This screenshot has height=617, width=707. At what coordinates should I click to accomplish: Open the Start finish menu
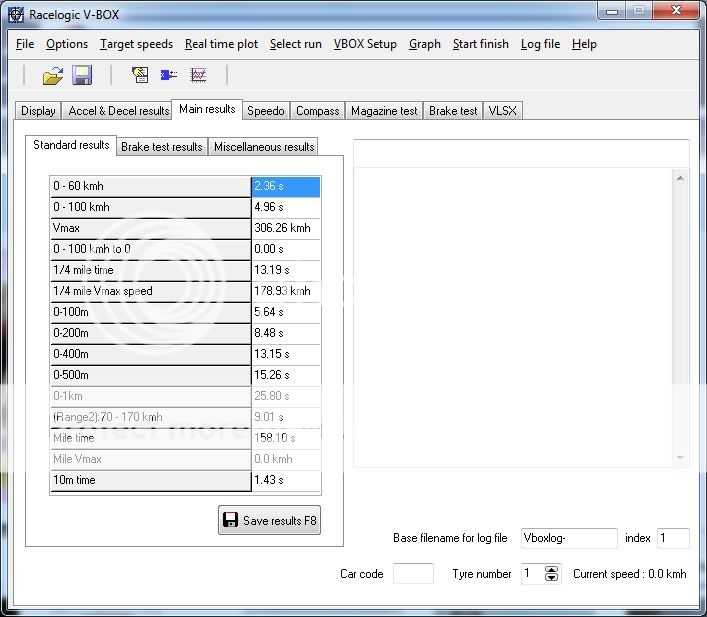[x=481, y=44]
